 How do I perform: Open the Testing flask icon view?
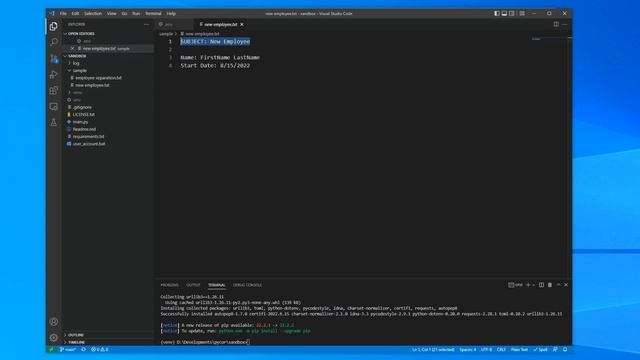(x=53, y=122)
